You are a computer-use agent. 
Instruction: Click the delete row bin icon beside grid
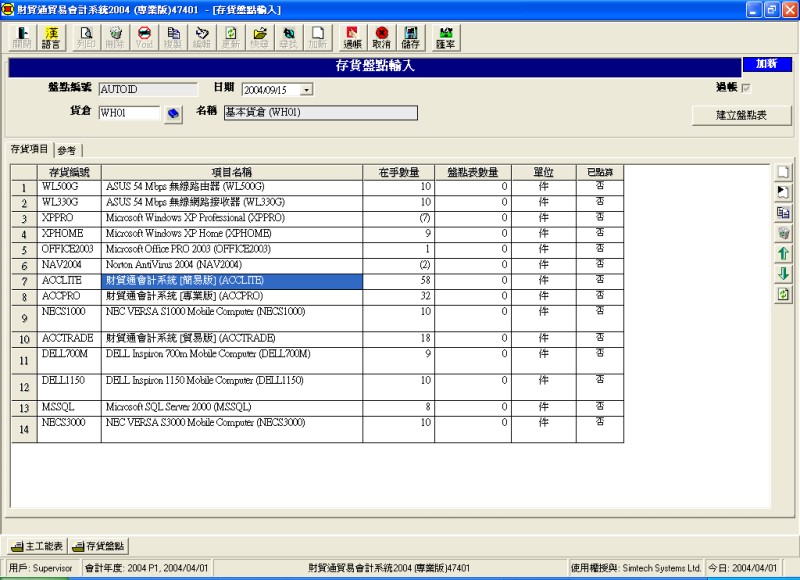pyautogui.click(x=783, y=233)
